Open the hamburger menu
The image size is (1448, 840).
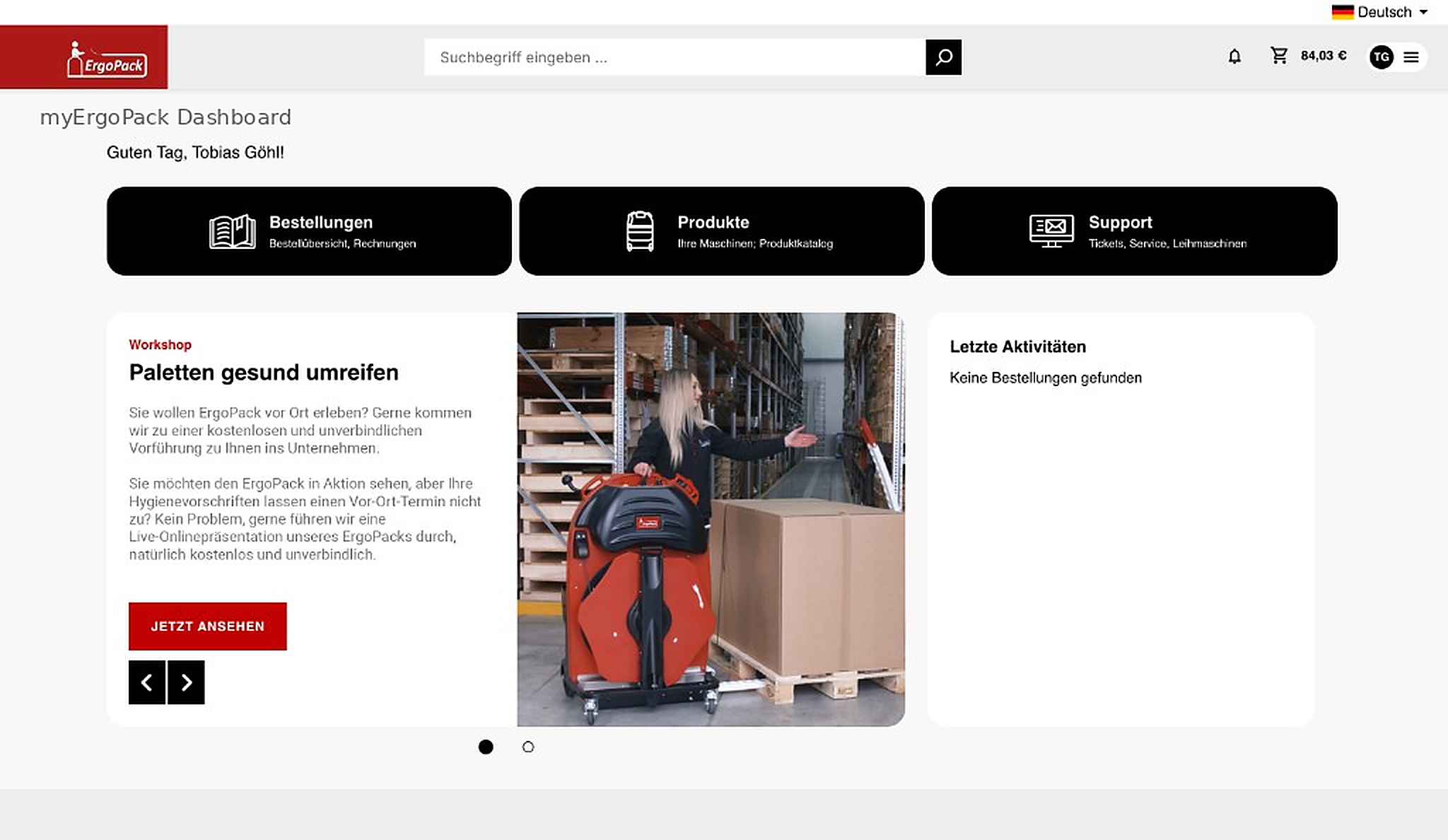click(x=1411, y=57)
